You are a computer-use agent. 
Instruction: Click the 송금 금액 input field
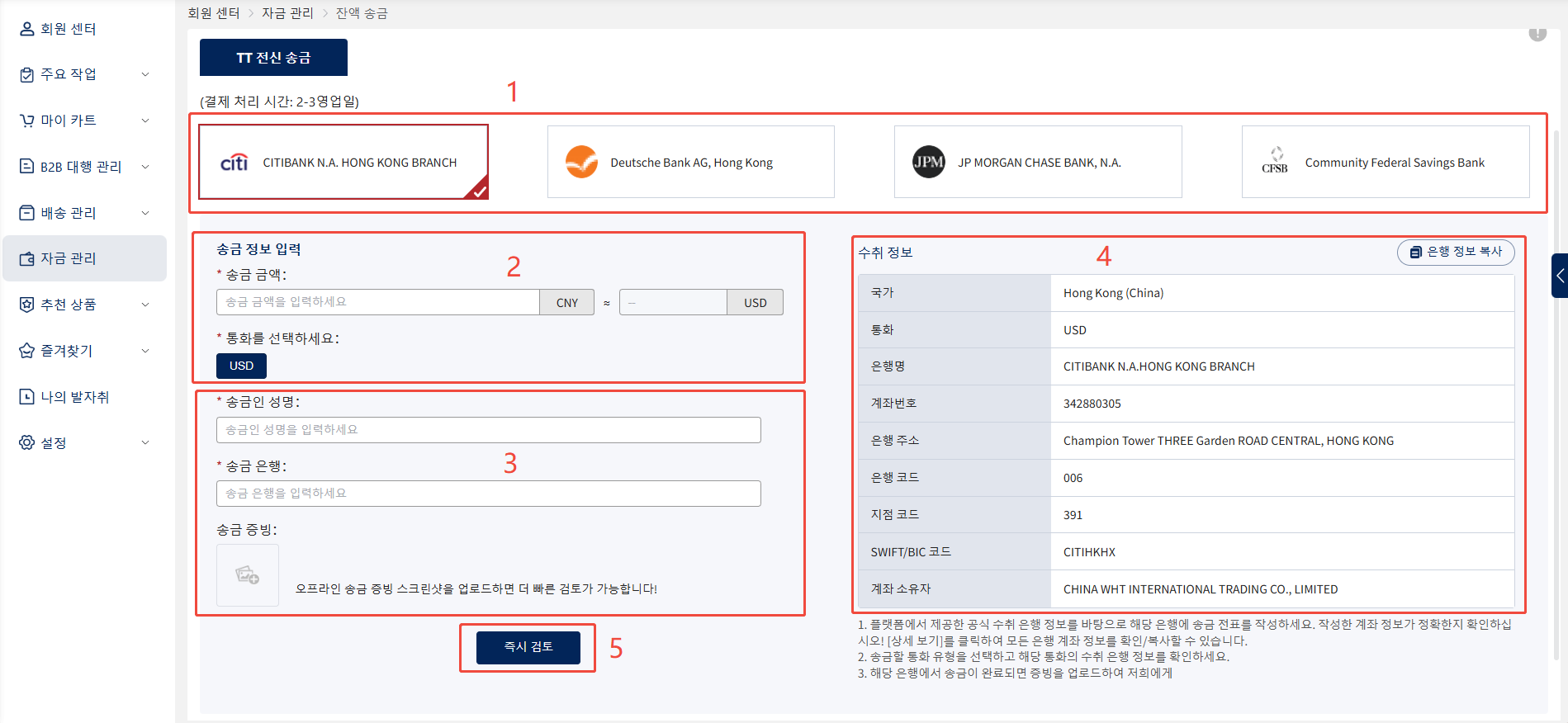378,302
